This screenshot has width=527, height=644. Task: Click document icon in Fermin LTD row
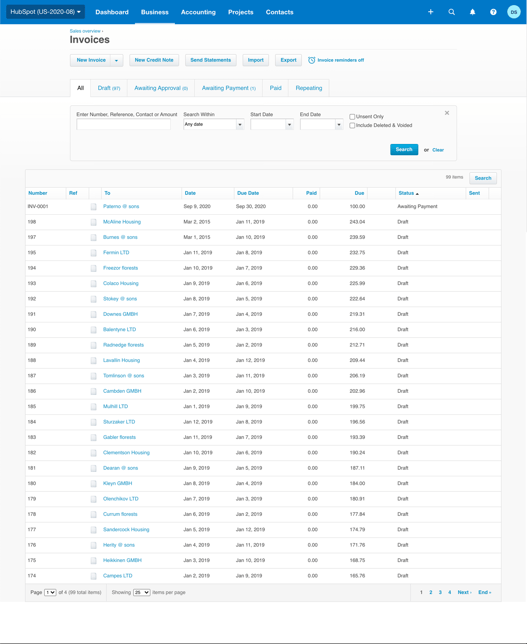pos(94,253)
